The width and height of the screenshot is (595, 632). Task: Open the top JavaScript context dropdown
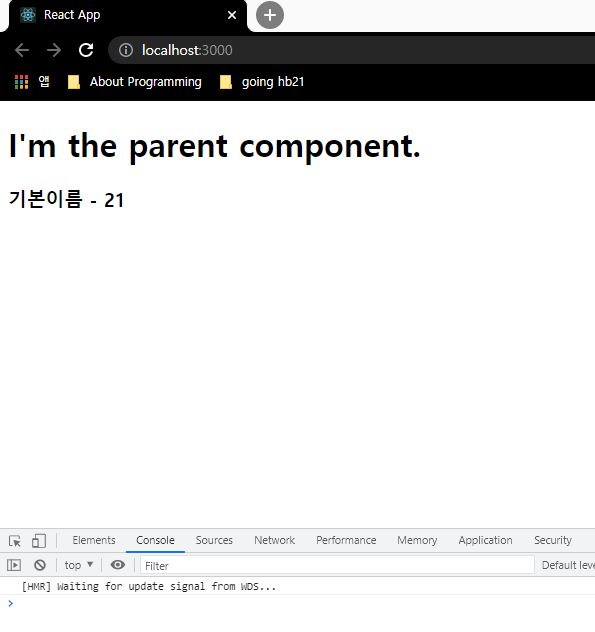coord(79,565)
